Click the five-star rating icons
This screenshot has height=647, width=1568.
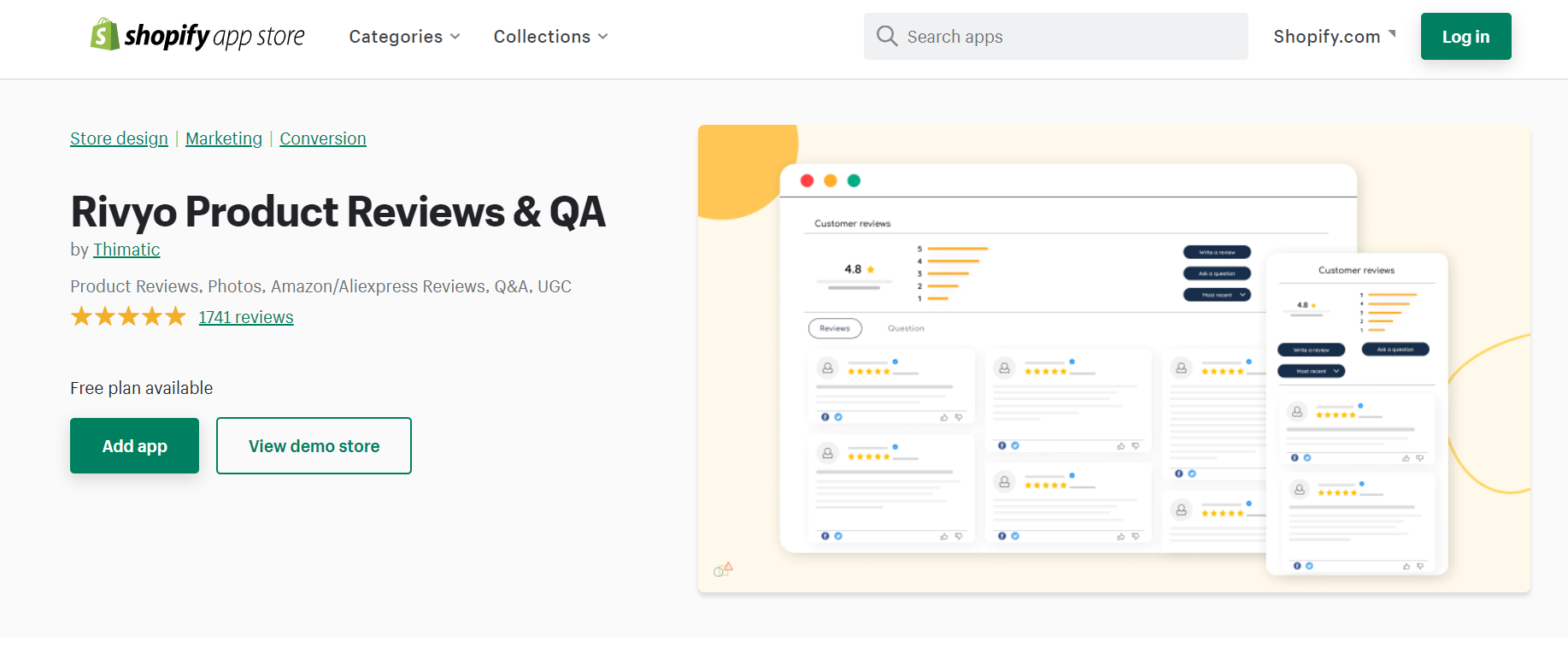pos(128,317)
